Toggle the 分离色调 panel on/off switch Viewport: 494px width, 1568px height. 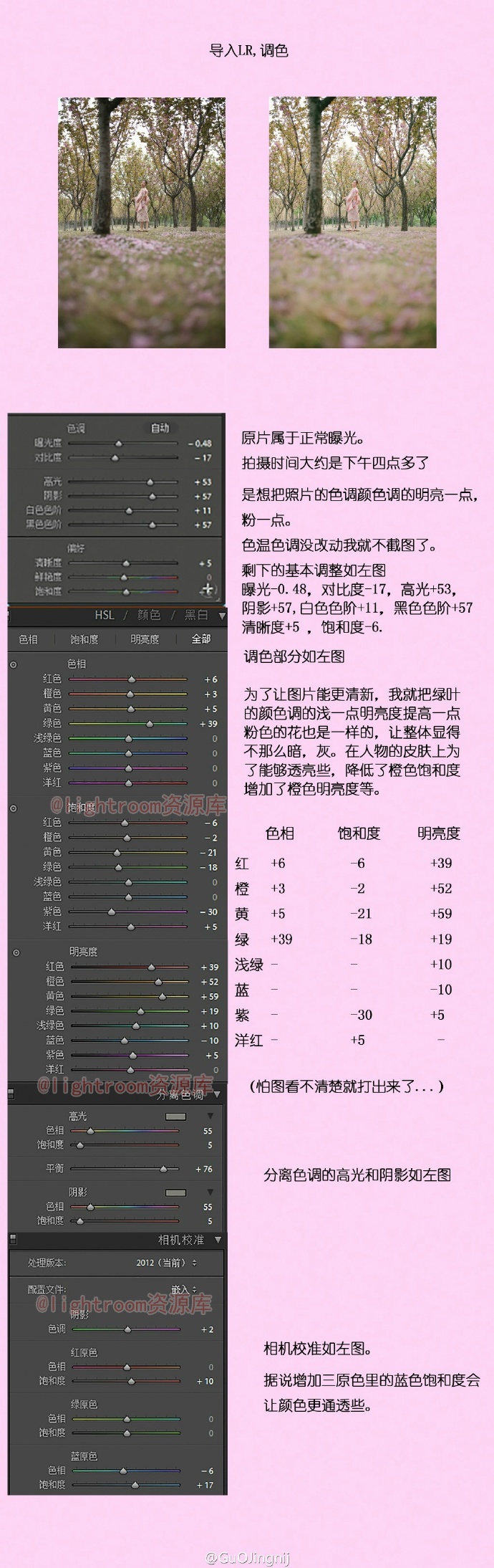click(x=11, y=1094)
